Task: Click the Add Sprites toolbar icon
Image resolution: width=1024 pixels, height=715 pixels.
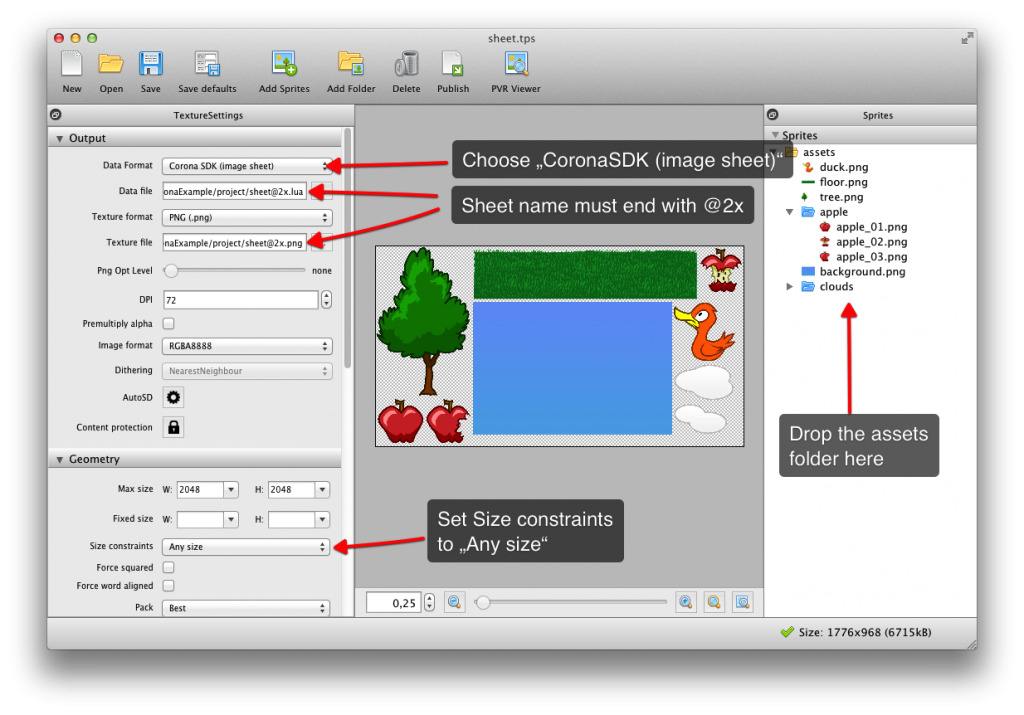Action: (x=284, y=65)
